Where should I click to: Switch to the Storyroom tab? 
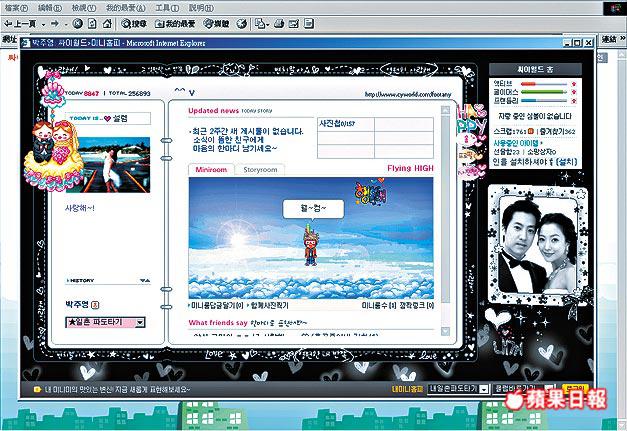pos(260,170)
